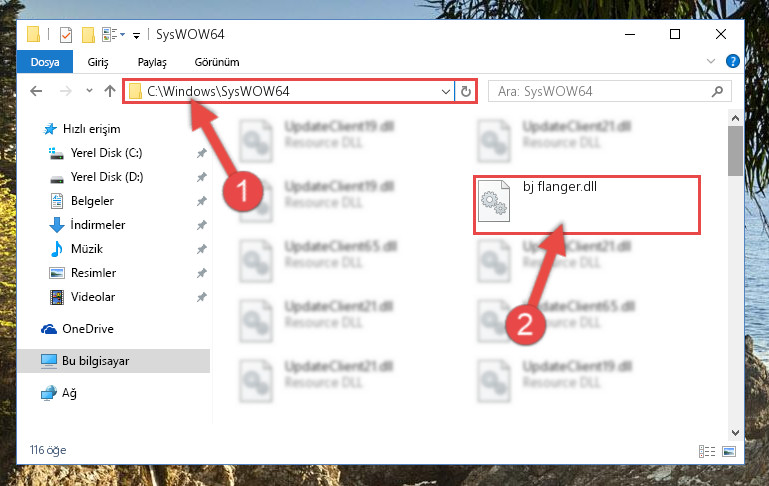Screen dimensions: 769x486
Task: Switch to large thumbnails view icon
Action: click(x=729, y=451)
